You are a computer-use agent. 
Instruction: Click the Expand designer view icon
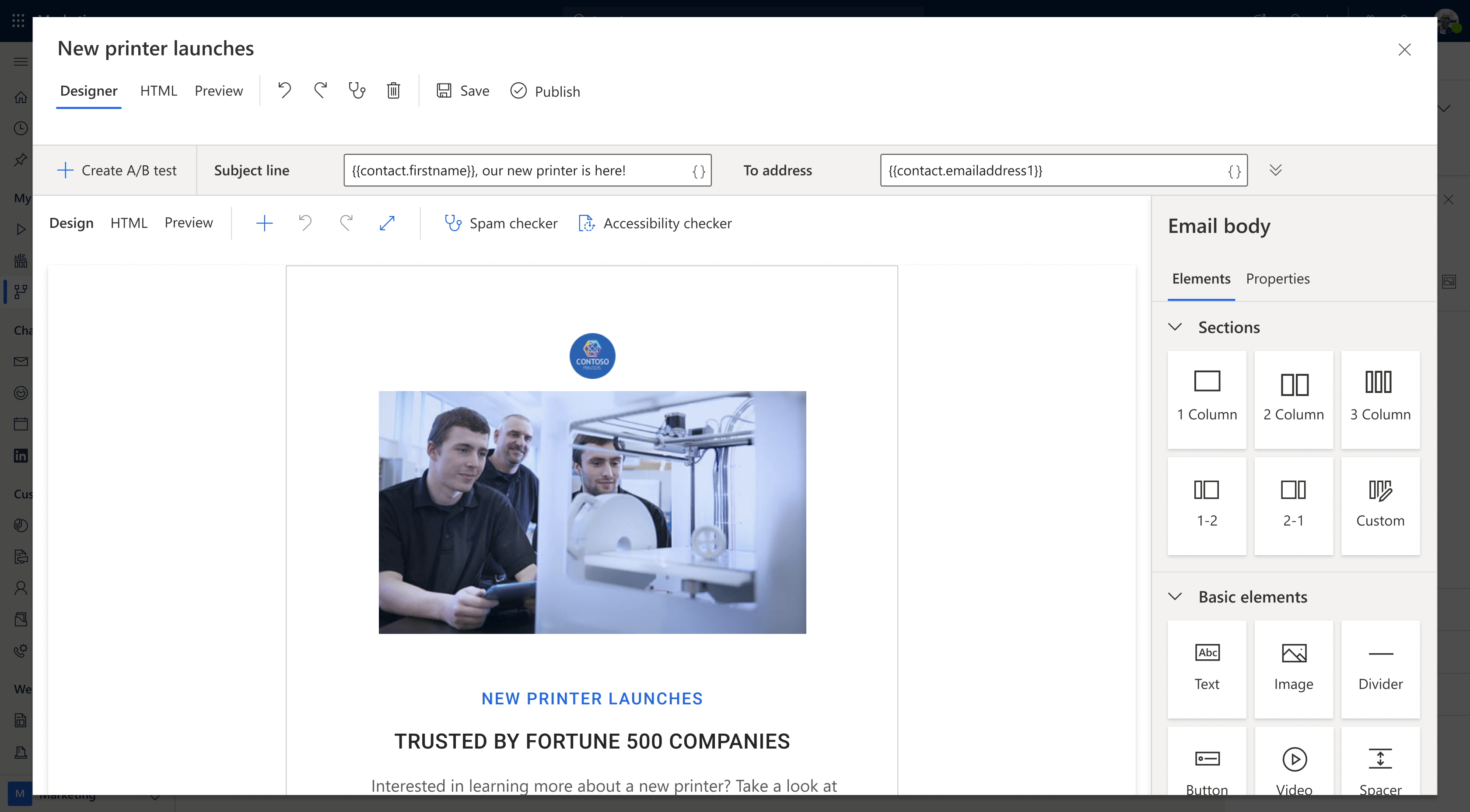coord(387,222)
